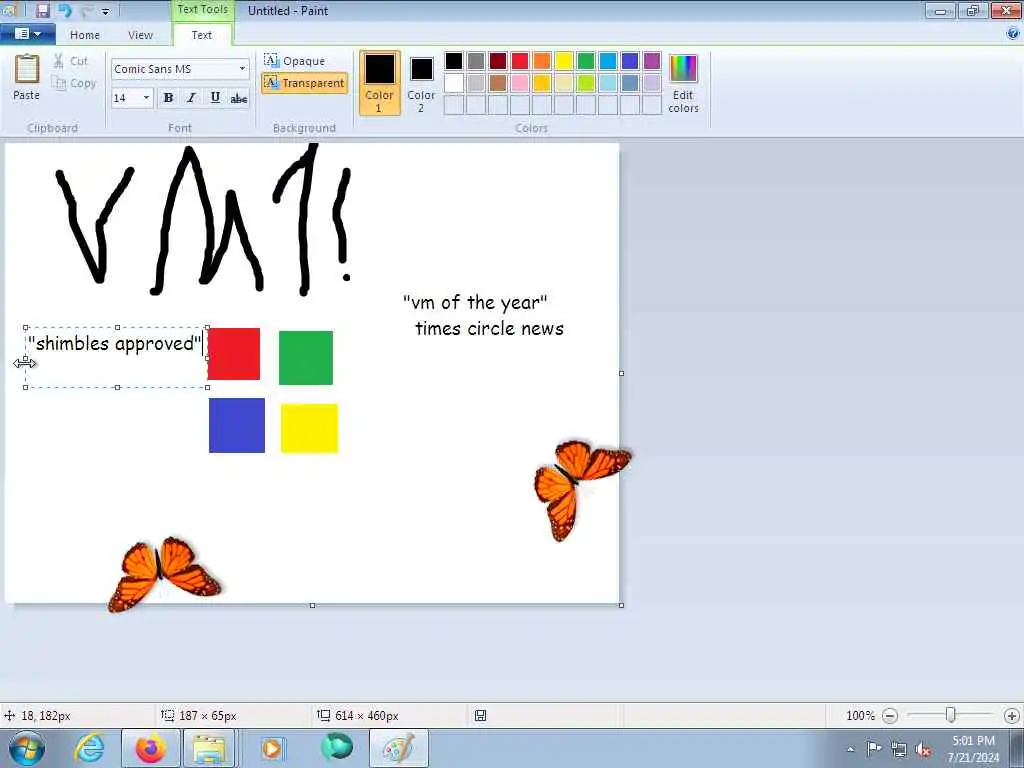The width and height of the screenshot is (1024, 768).
Task: Toggle Underline text formatting
Action: pos(215,98)
